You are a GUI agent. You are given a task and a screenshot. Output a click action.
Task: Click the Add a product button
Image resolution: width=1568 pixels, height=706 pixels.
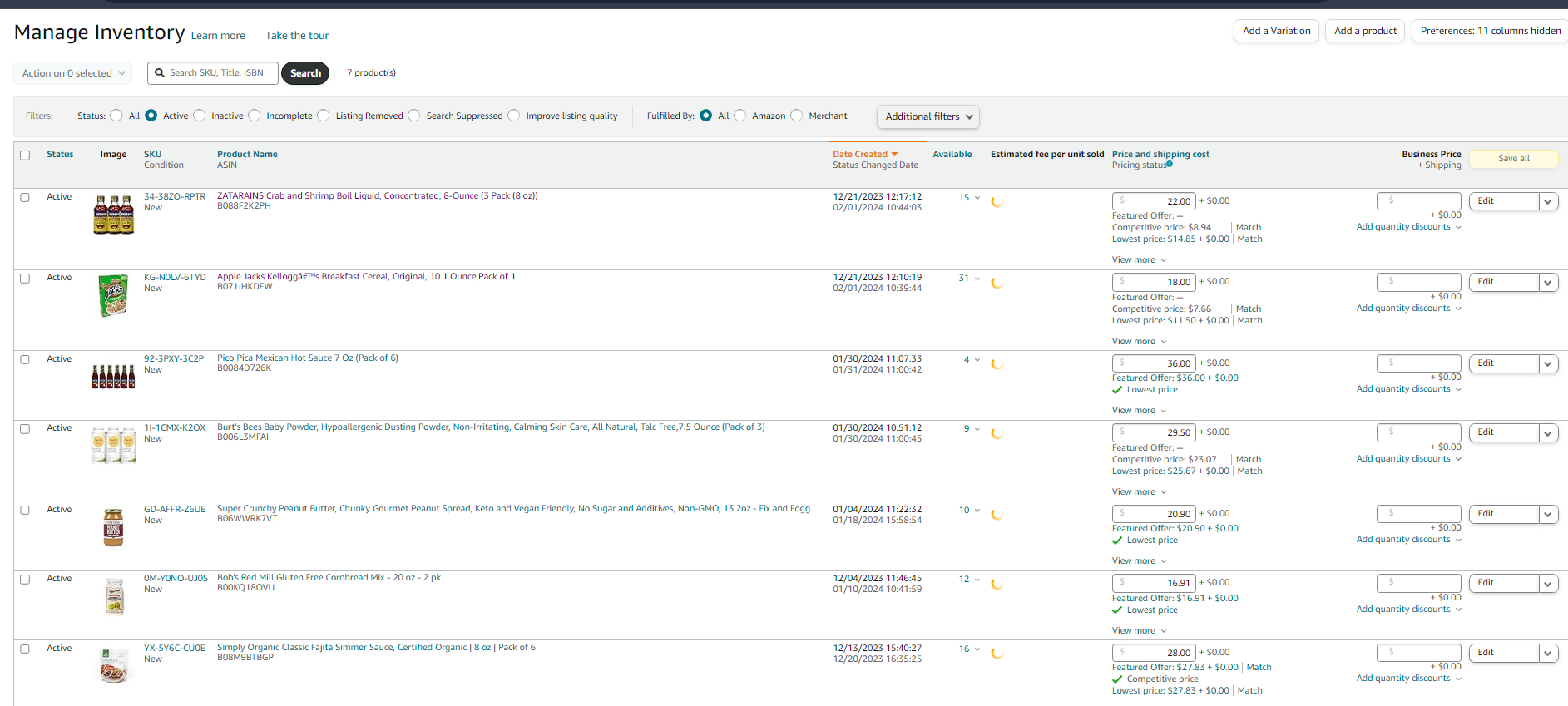(1365, 32)
